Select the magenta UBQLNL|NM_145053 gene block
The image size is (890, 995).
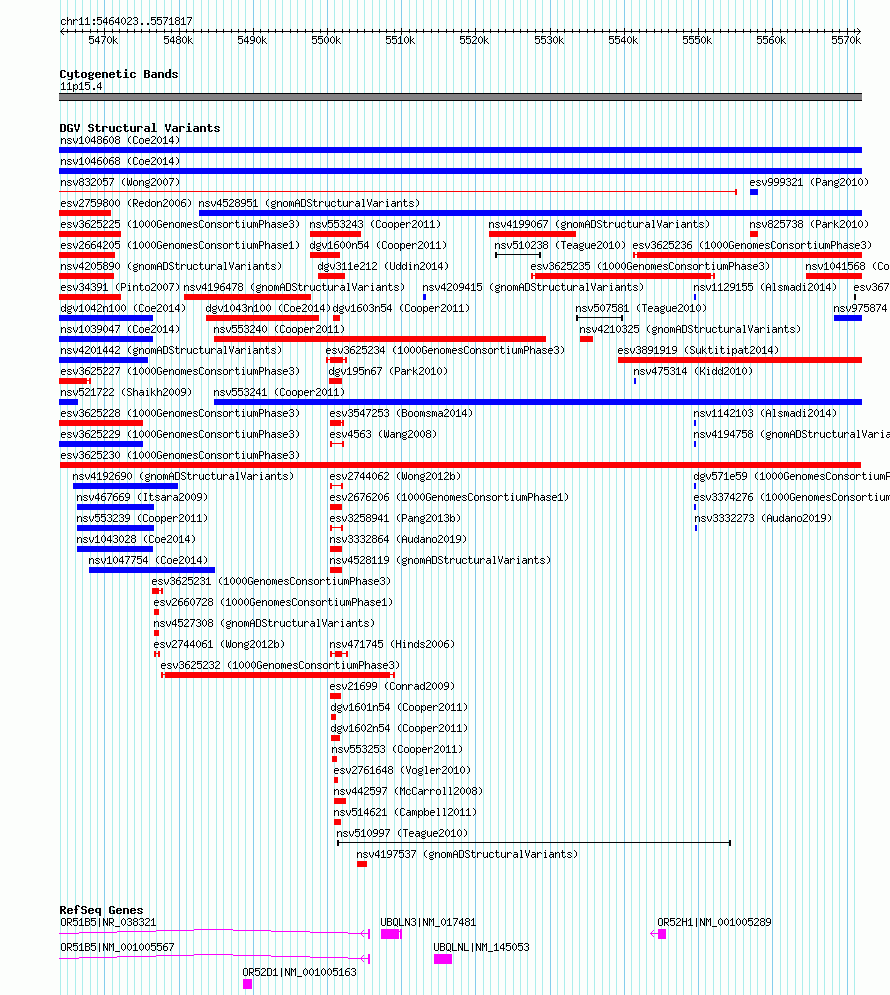(443, 959)
